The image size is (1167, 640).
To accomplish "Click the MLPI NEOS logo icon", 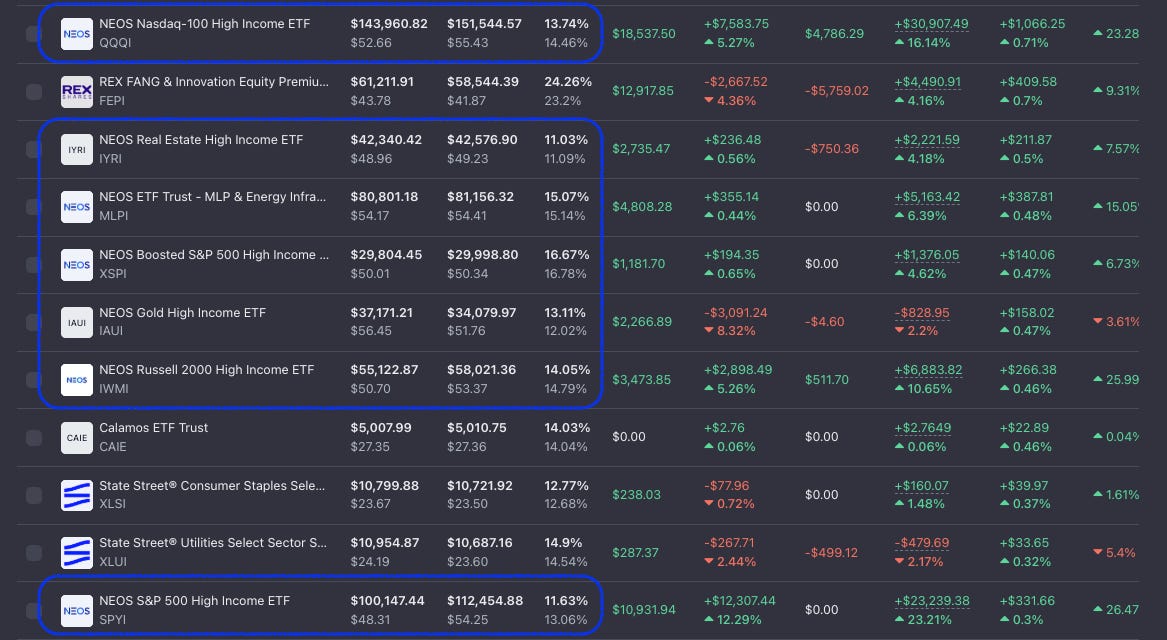I will pos(77,207).
